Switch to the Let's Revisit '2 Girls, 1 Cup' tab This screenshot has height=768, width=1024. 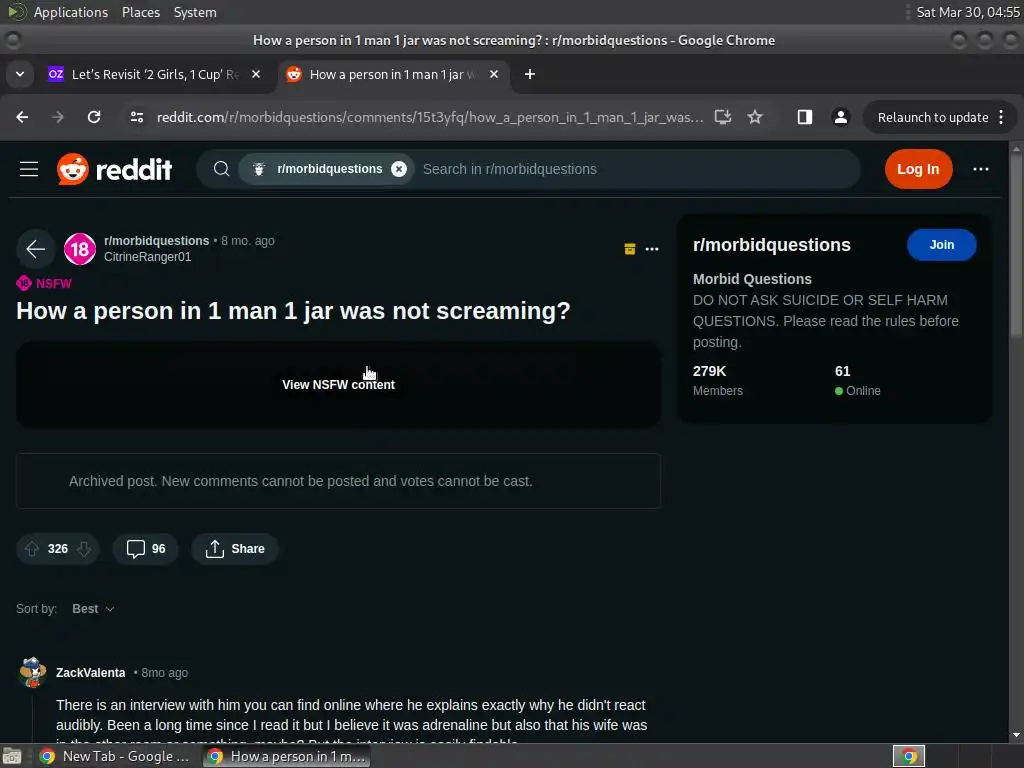pyautogui.click(x=154, y=74)
